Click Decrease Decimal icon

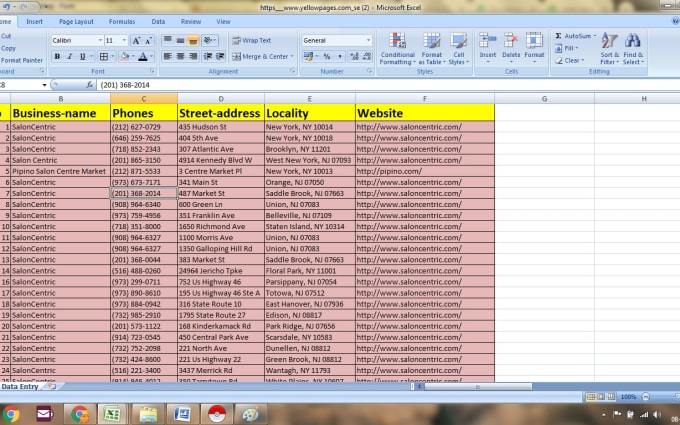coord(367,56)
